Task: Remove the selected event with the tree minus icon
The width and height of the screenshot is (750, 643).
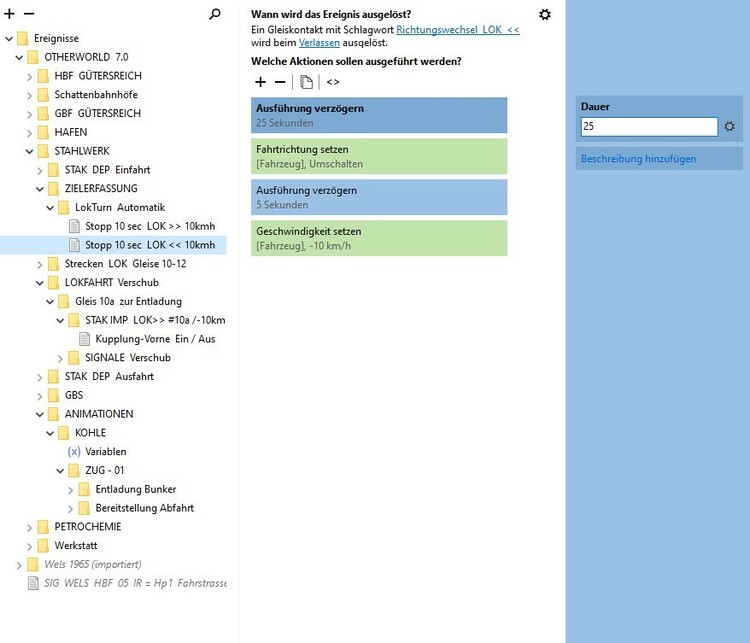Action: click(29, 14)
